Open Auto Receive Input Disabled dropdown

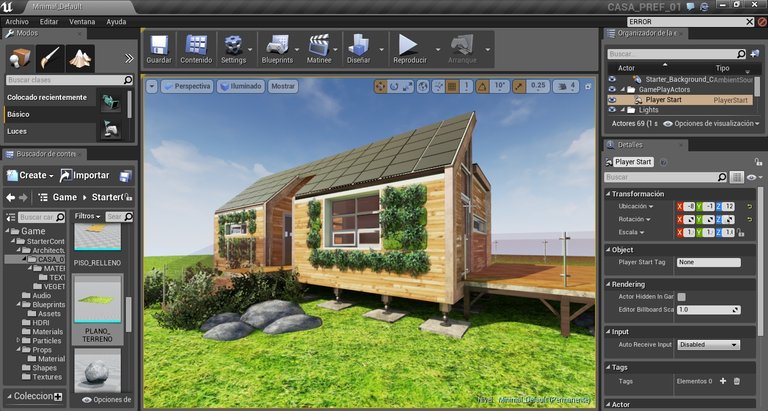(x=709, y=345)
